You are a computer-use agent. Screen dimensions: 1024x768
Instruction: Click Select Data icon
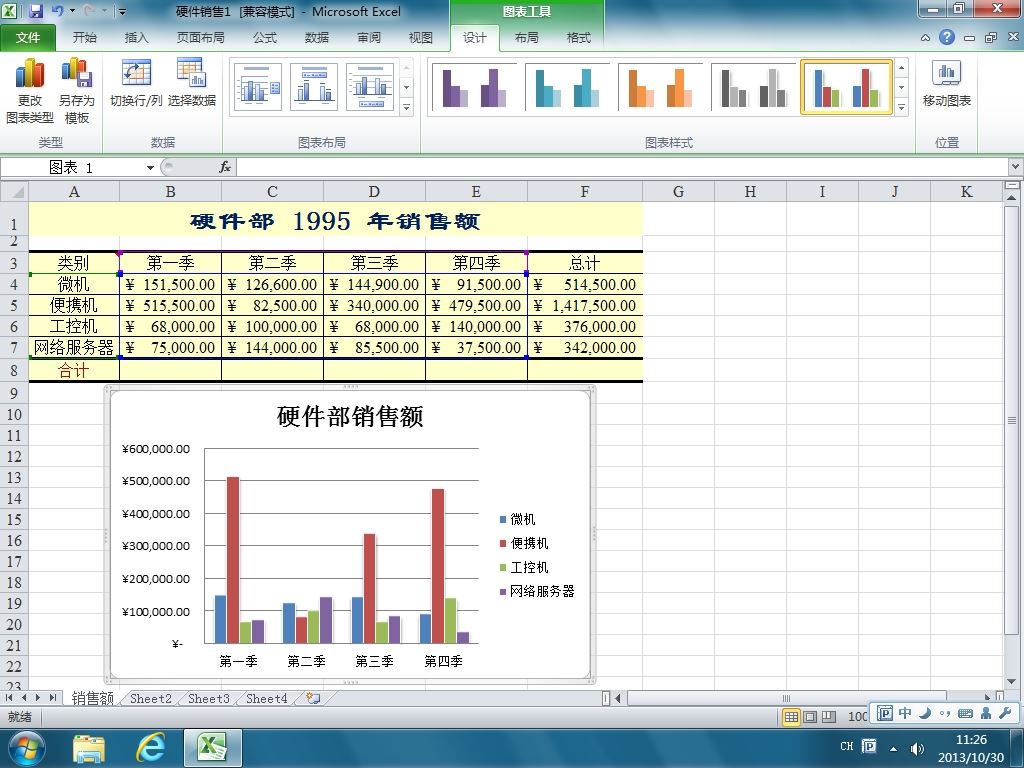pos(191,82)
